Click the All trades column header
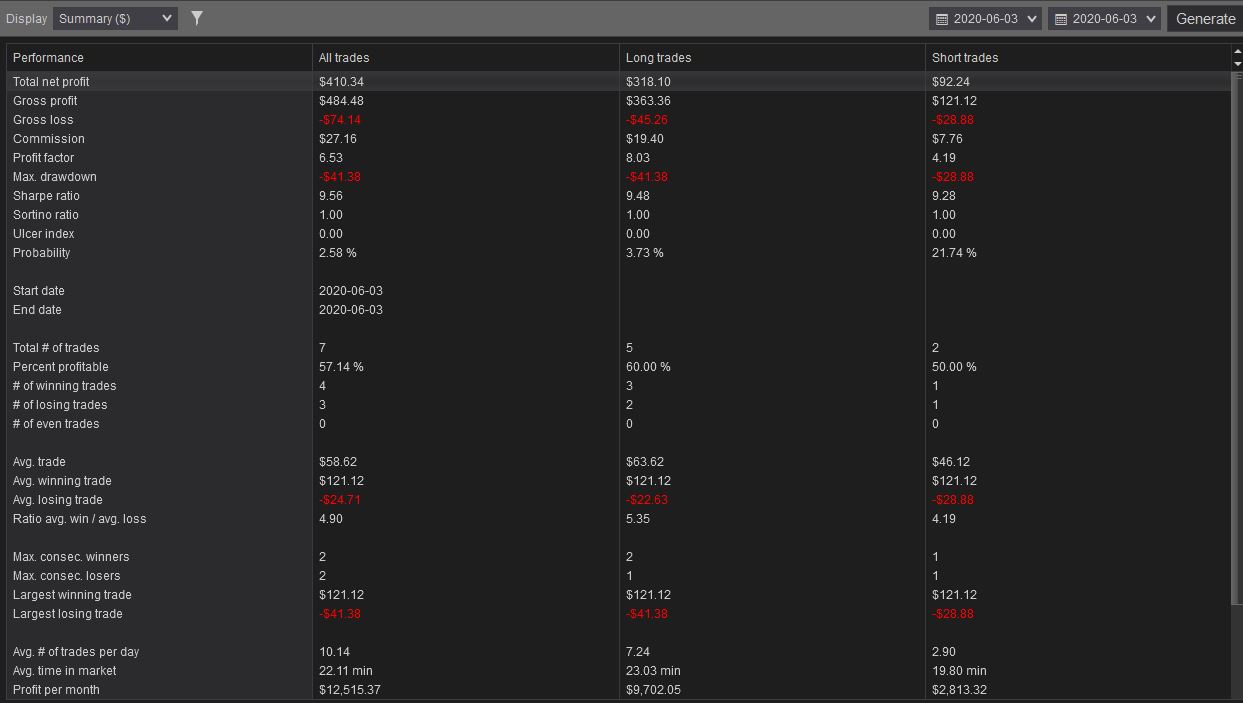Image resolution: width=1243 pixels, height=703 pixels. [x=466, y=58]
